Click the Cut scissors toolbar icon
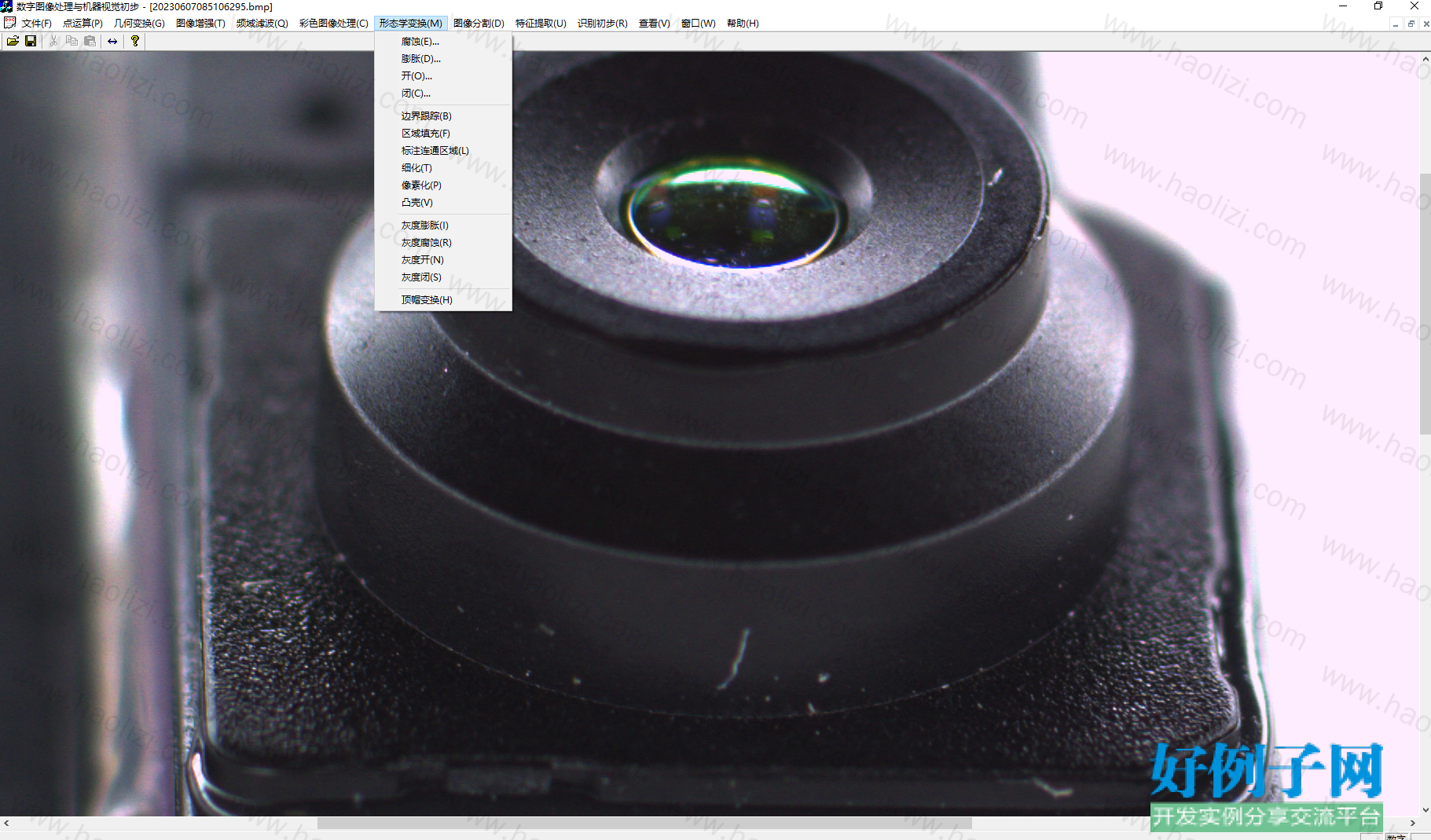The width and height of the screenshot is (1431, 840). 53,41
